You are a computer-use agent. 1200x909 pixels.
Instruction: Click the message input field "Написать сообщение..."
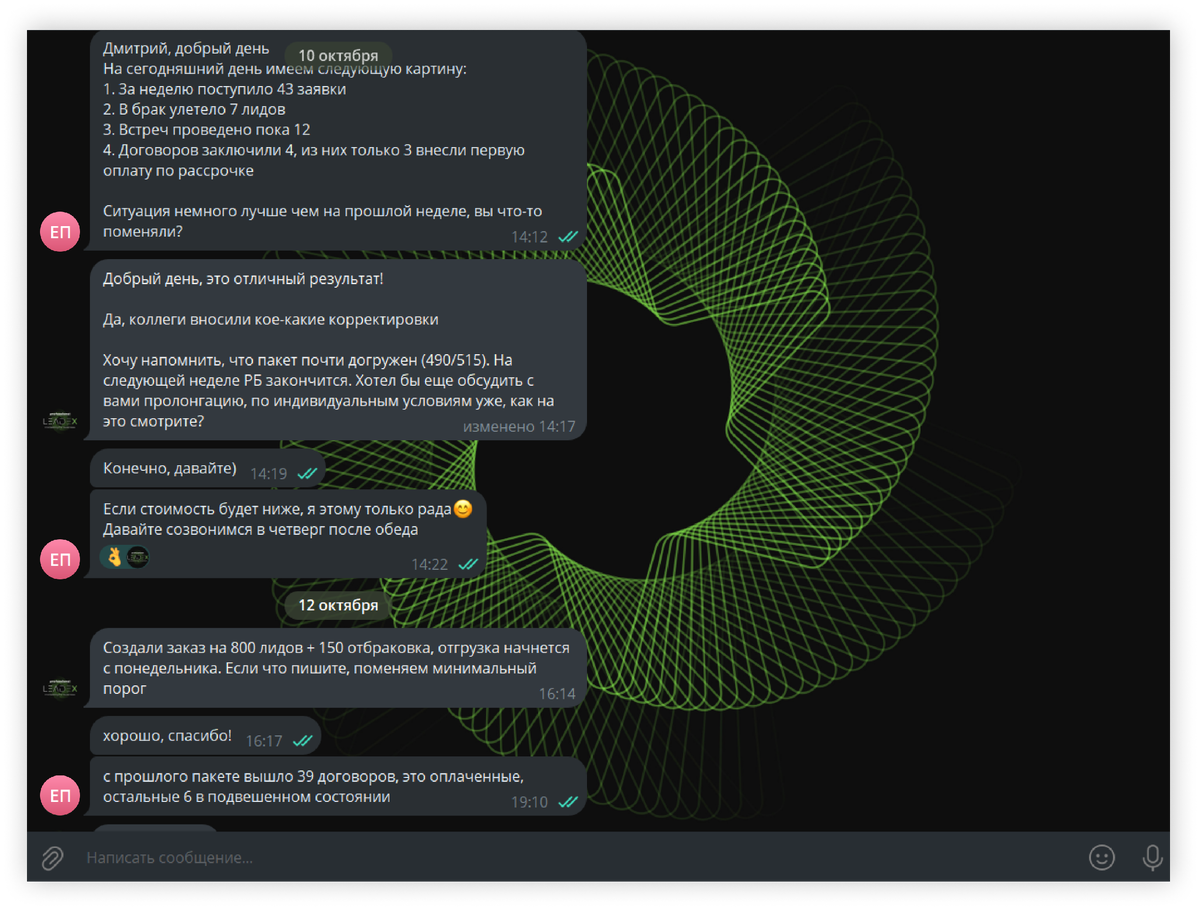(580, 857)
